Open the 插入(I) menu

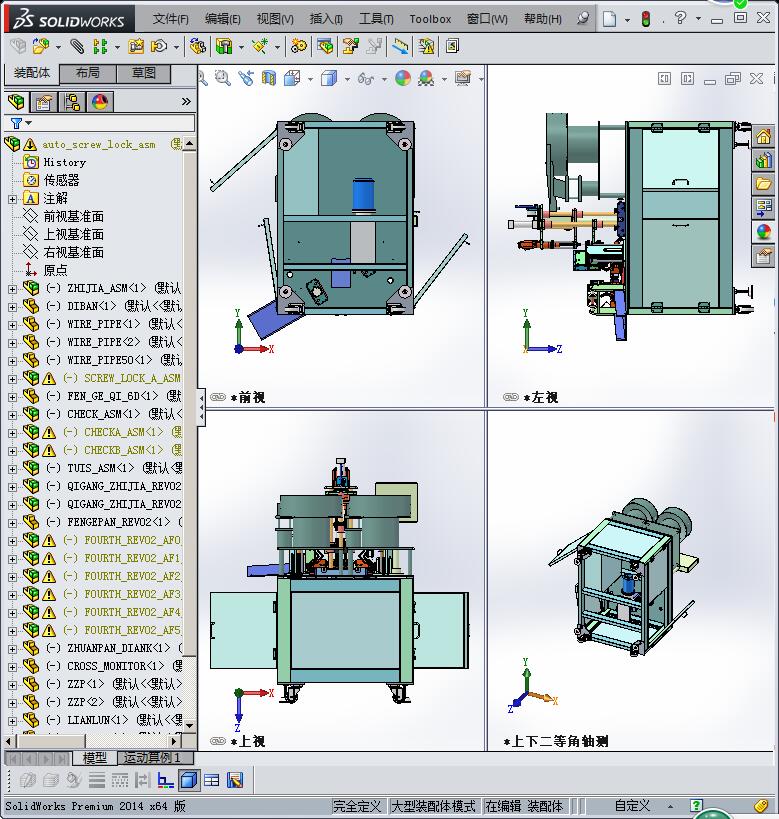tap(326, 19)
